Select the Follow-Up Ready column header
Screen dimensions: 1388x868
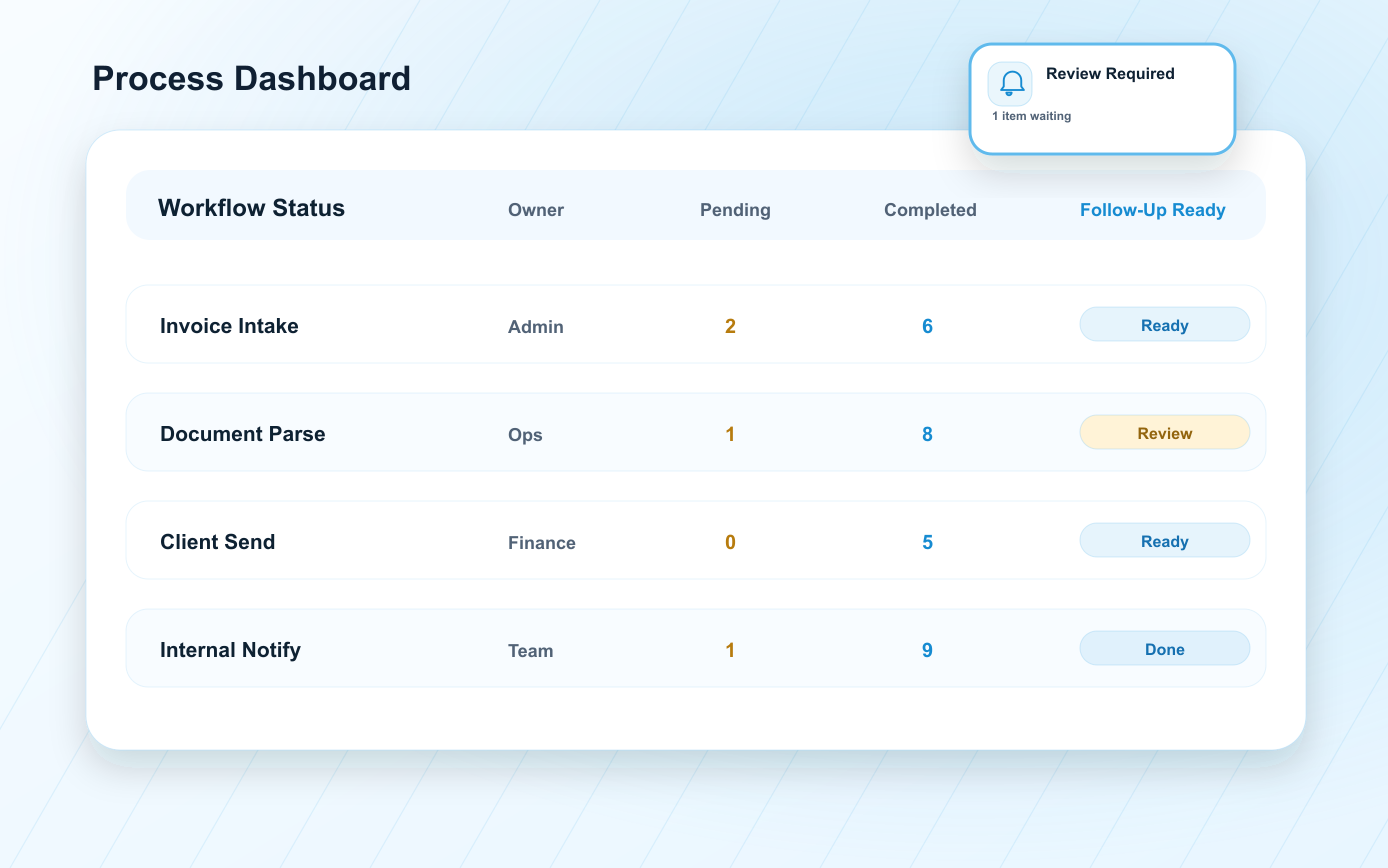pos(1153,210)
